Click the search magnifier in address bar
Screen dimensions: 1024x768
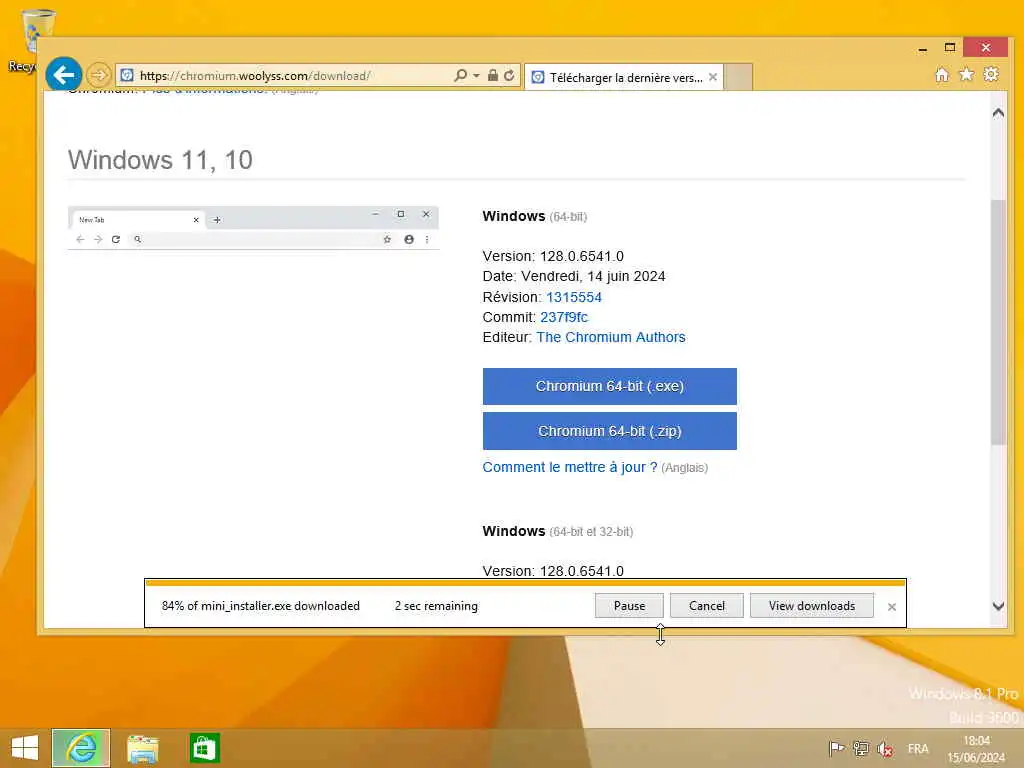coord(460,76)
